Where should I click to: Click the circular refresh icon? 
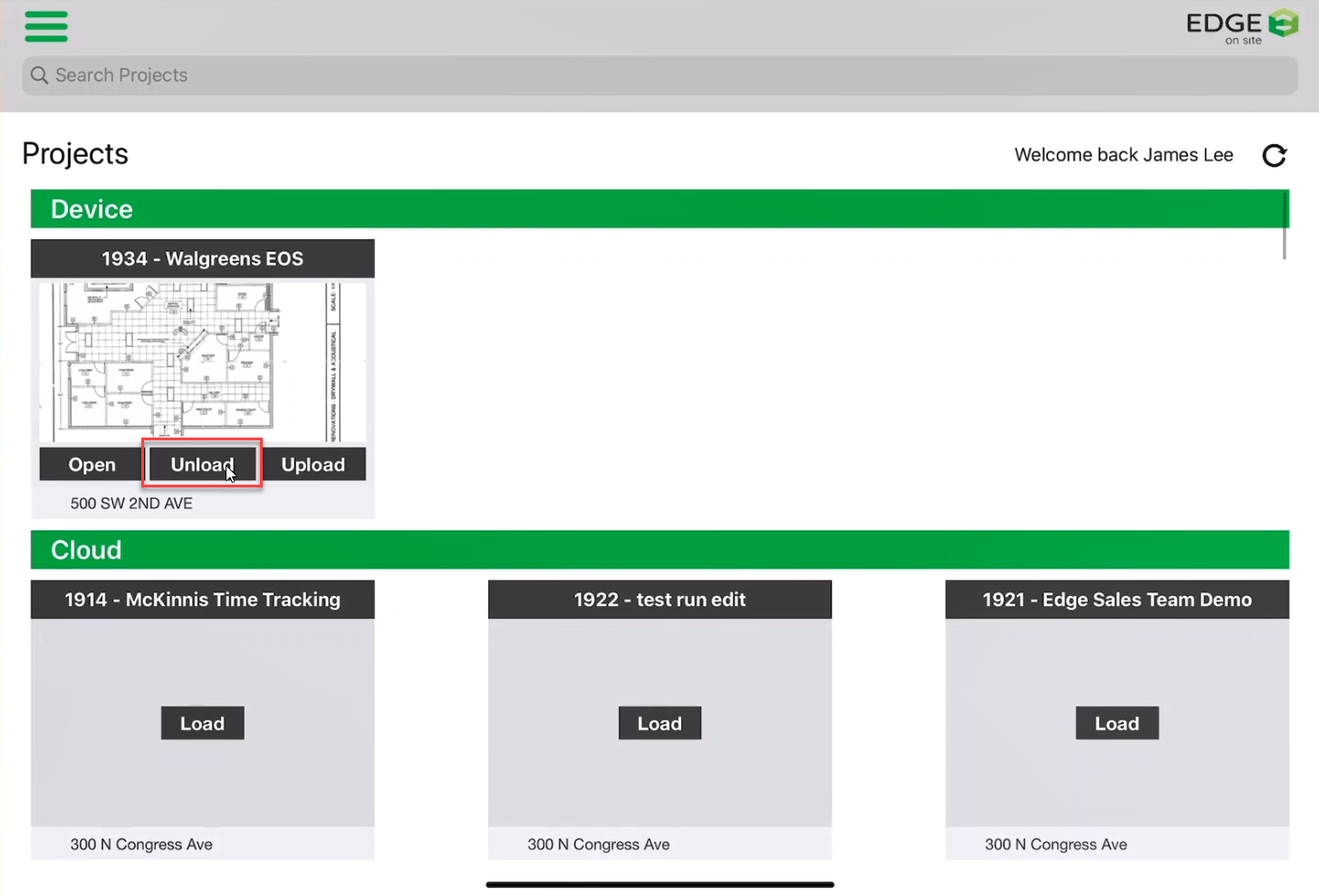tap(1274, 156)
